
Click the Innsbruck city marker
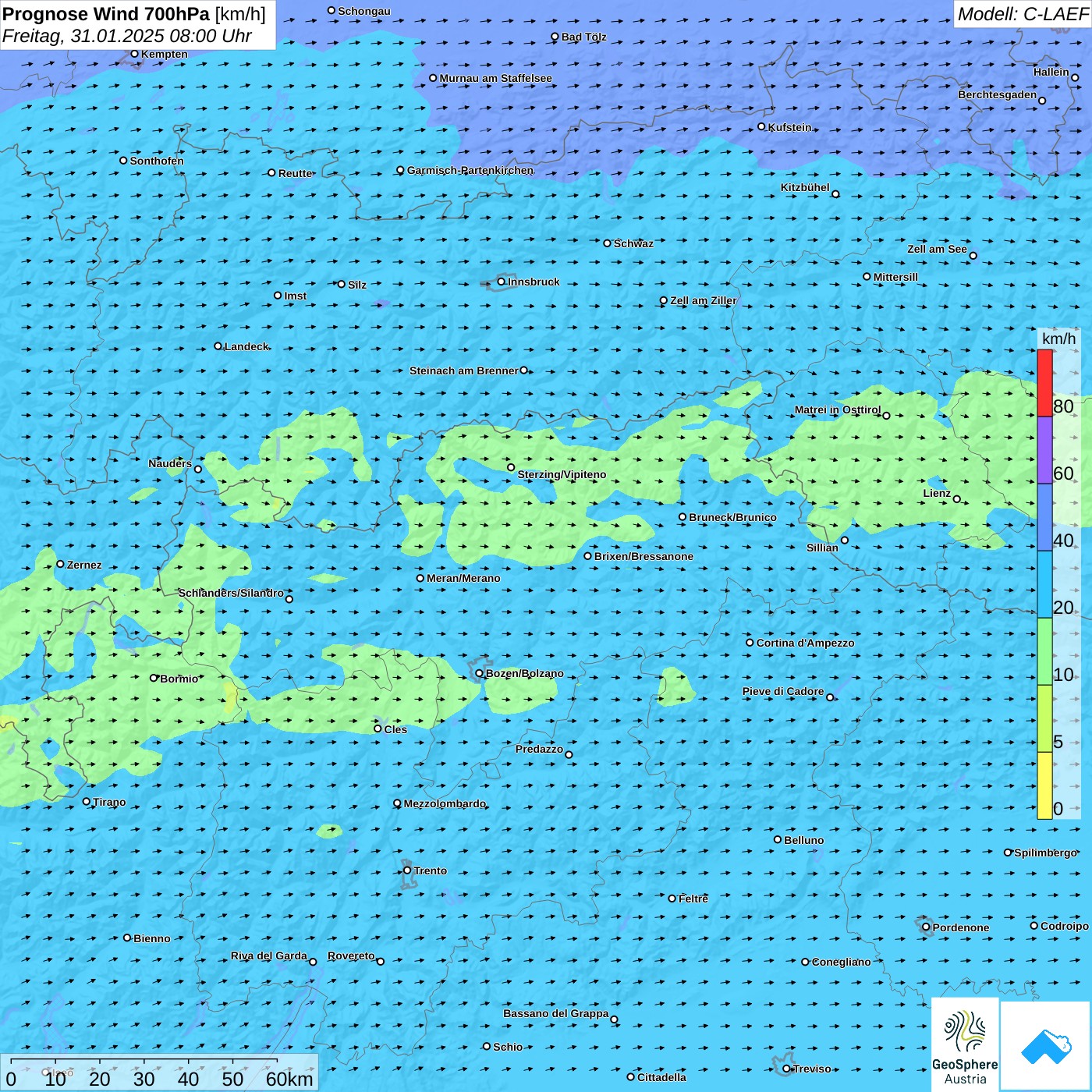coord(502,282)
